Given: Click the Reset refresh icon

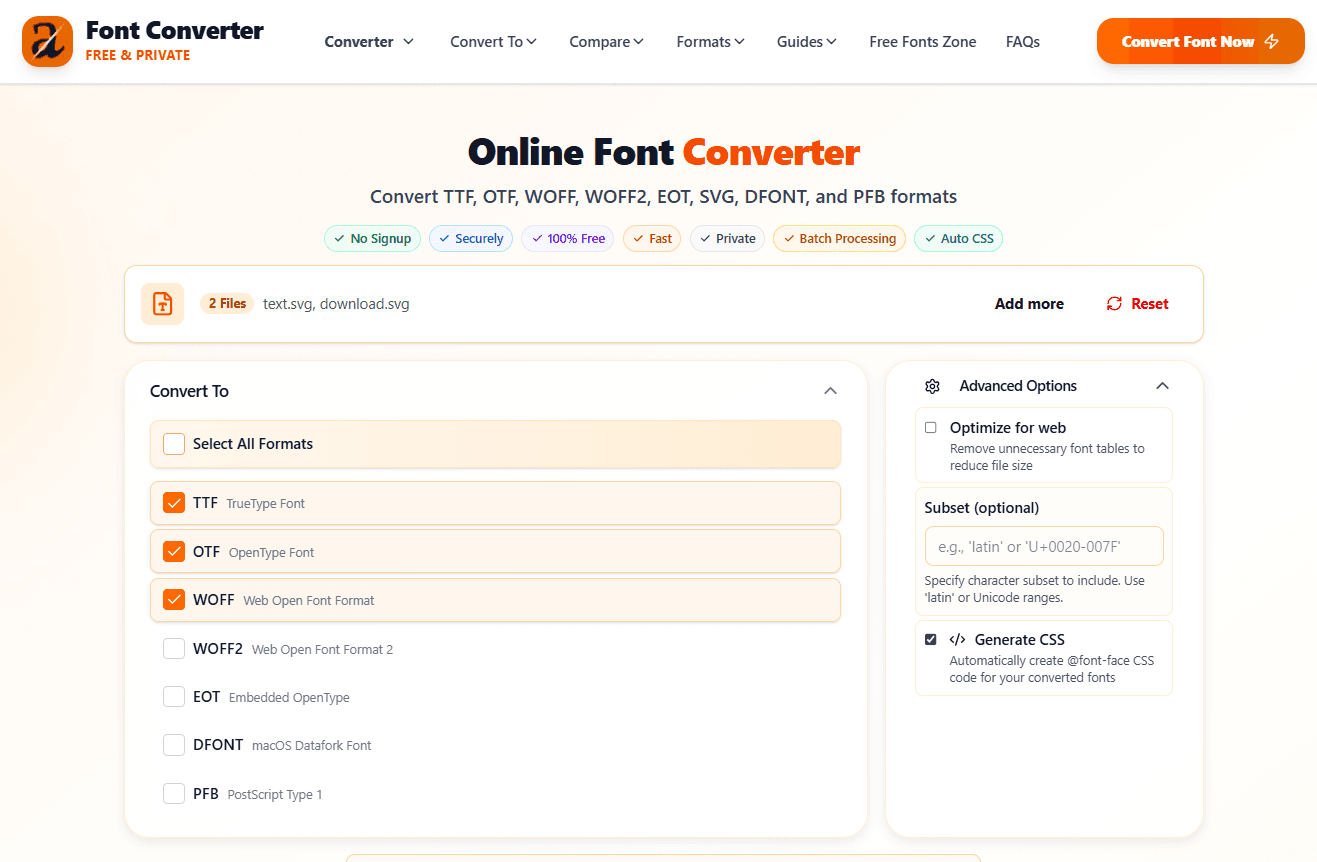Looking at the screenshot, I should tap(1114, 303).
